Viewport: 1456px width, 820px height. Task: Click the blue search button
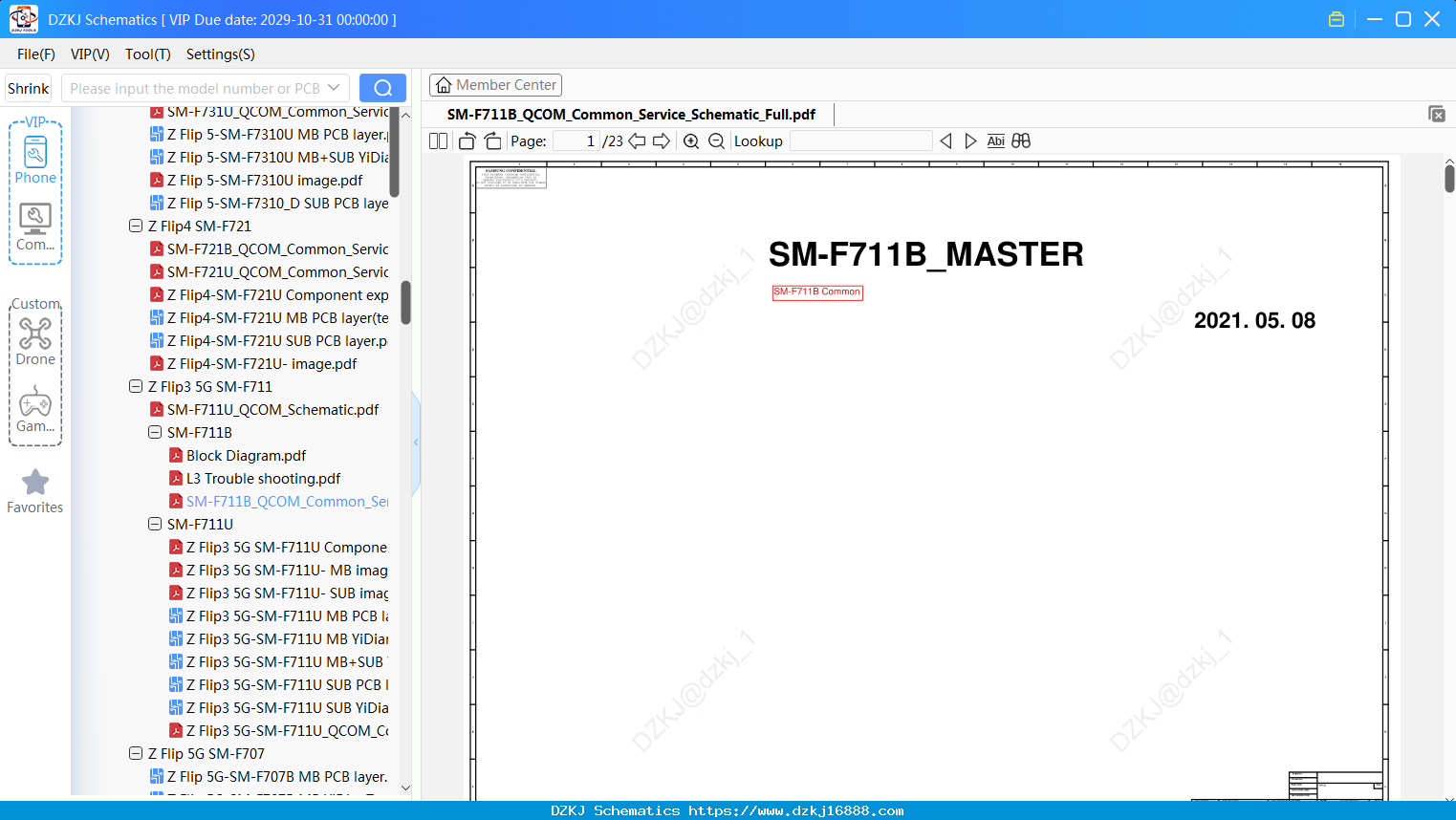(x=382, y=88)
